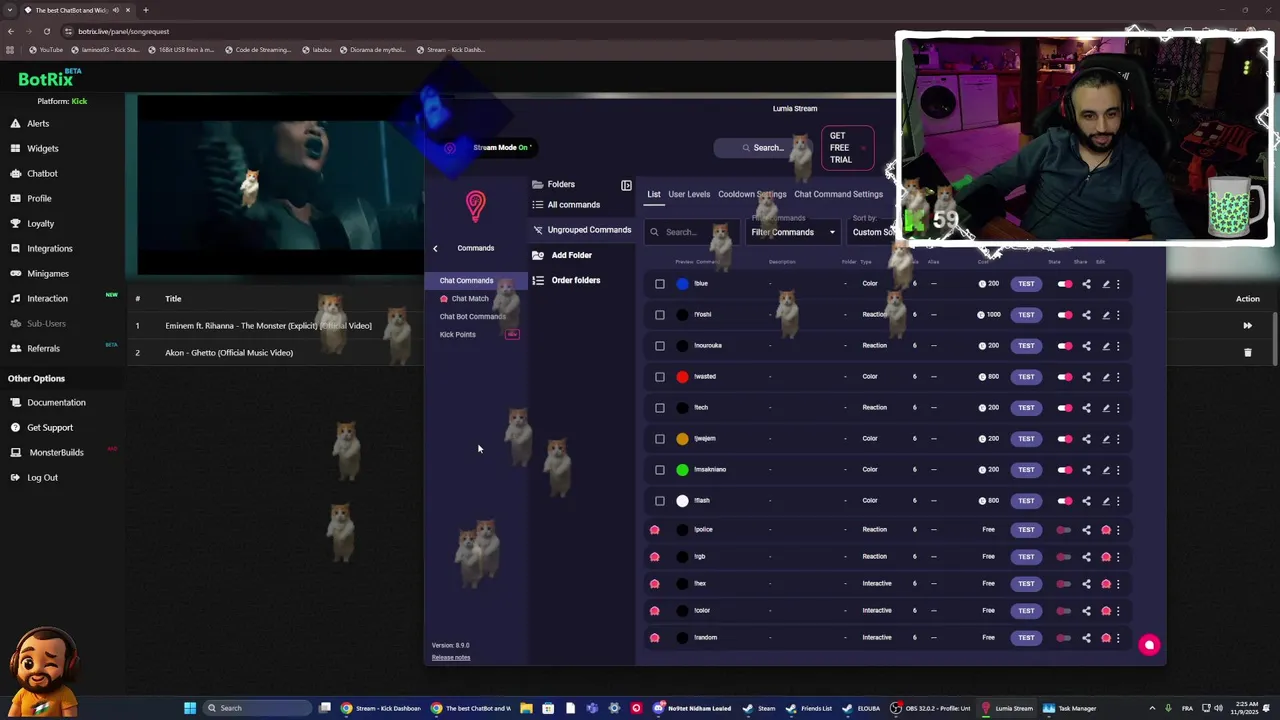The height and width of the screenshot is (720, 1280).
Task: Open the Release notes link
Action: point(451,657)
